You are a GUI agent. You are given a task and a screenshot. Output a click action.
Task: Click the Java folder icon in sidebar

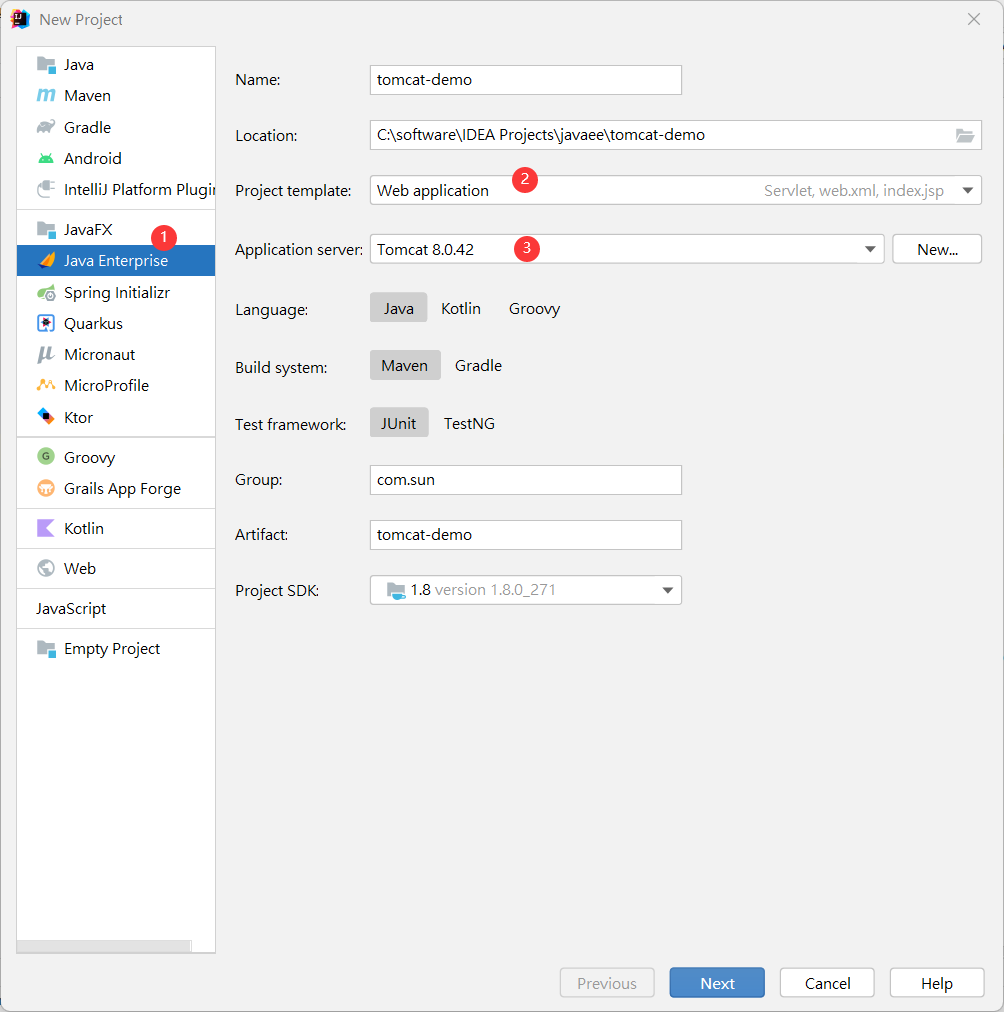pyautogui.click(x=46, y=65)
